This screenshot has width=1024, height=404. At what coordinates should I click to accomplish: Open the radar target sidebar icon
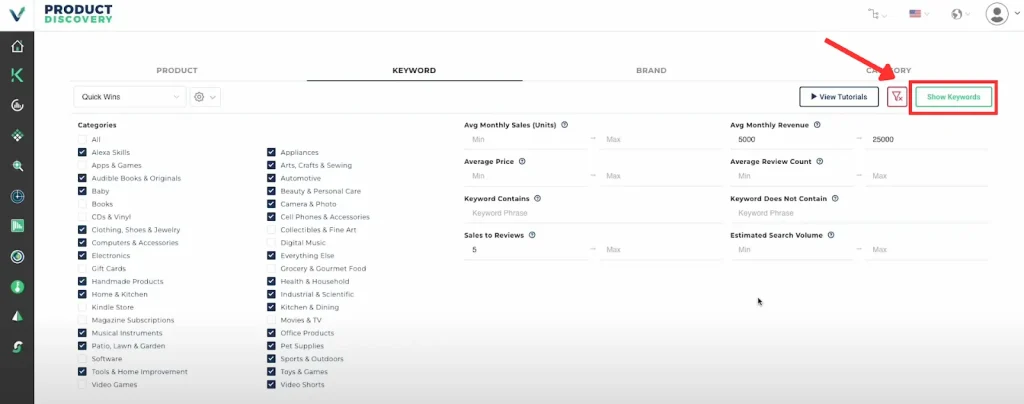(18, 196)
